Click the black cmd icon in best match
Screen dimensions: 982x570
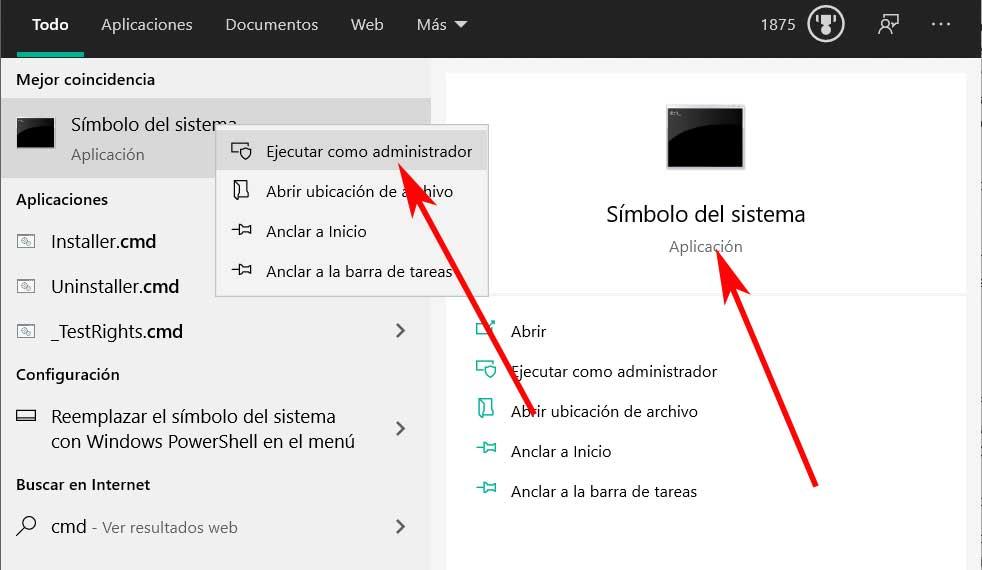pyautogui.click(x=36, y=133)
